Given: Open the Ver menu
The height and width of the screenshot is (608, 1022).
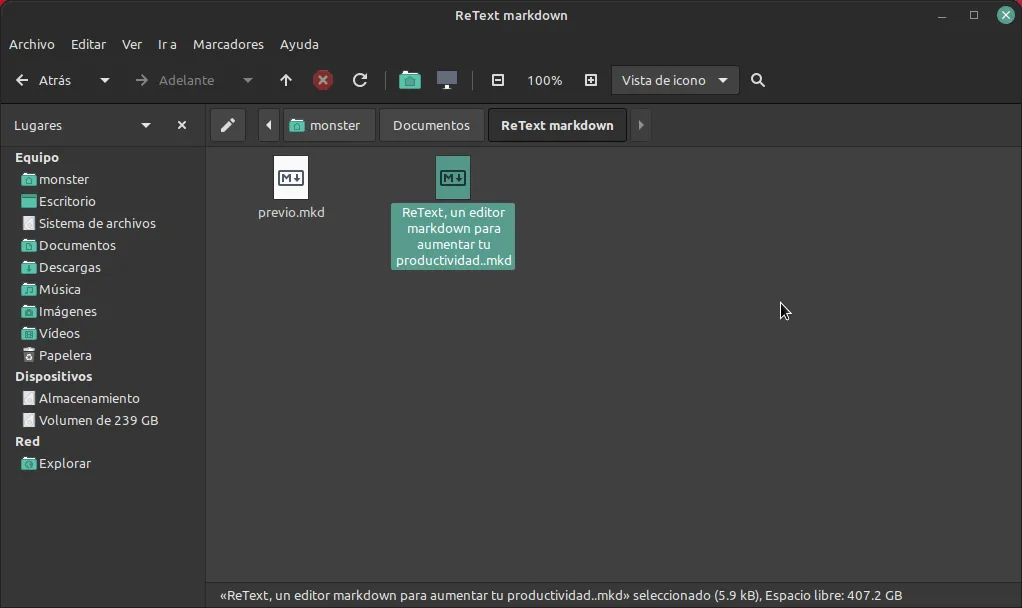Looking at the screenshot, I should click(x=132, y=44).
